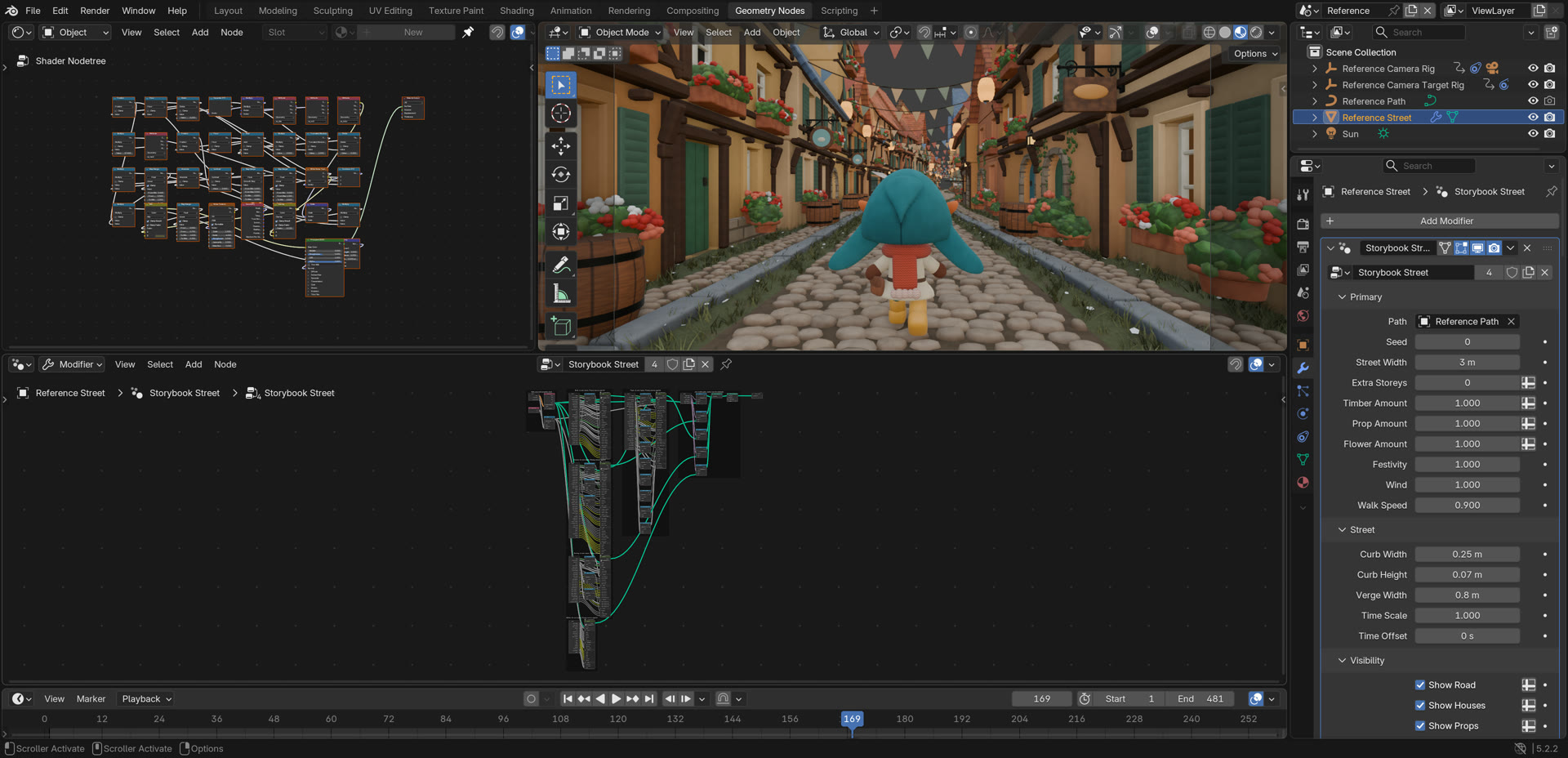Adjust the Festivity value slider

(x=1467, y=465)
